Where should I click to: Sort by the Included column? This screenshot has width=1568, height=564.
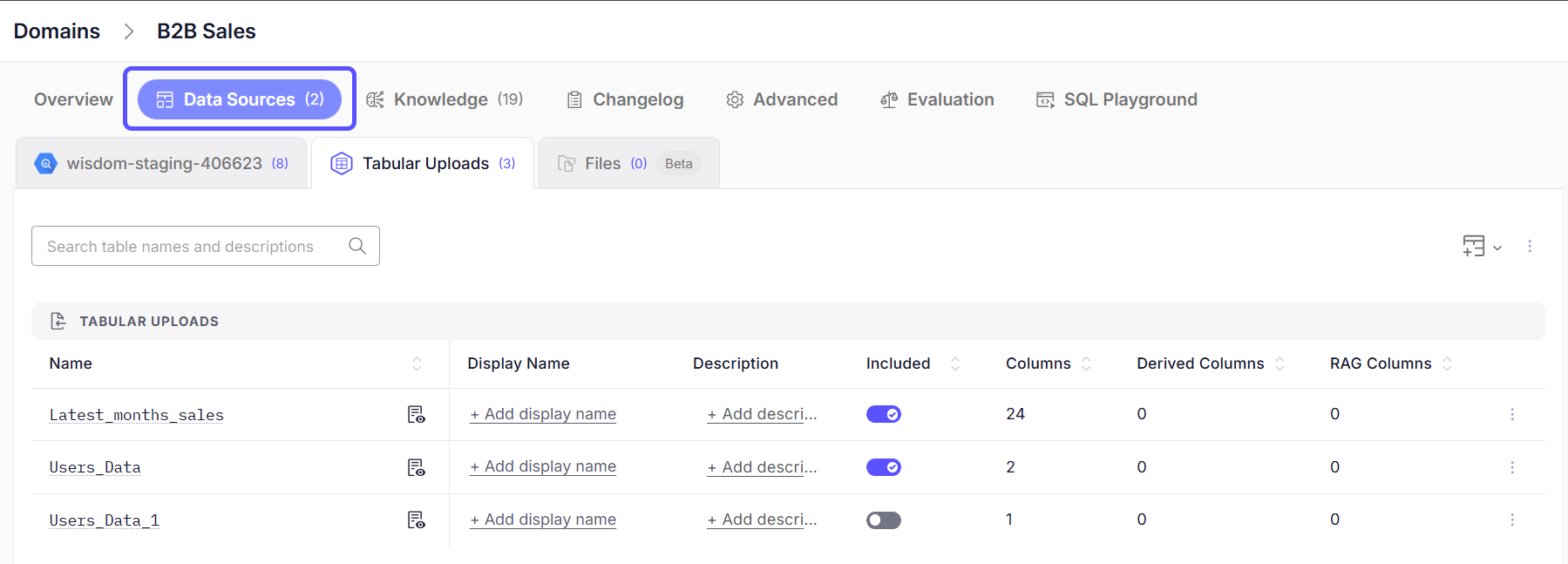955,364
